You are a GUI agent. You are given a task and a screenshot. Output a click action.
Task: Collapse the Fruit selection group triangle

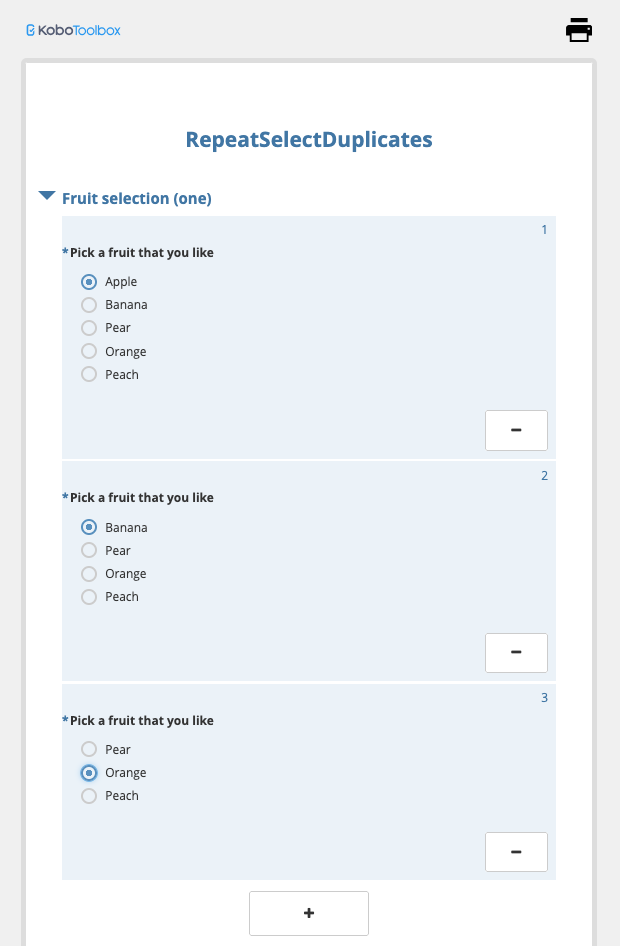pos(46,195)
